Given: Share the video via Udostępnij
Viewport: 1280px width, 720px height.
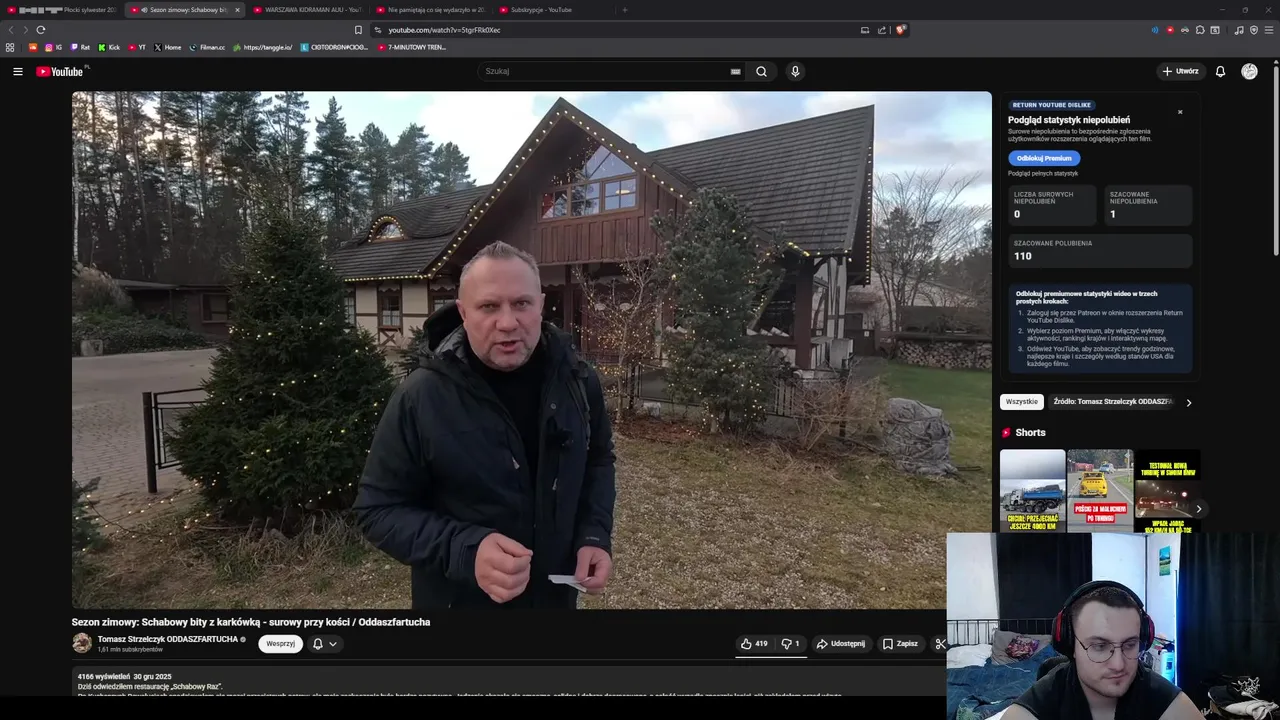Looking at the screenshot, I should 840,644.
